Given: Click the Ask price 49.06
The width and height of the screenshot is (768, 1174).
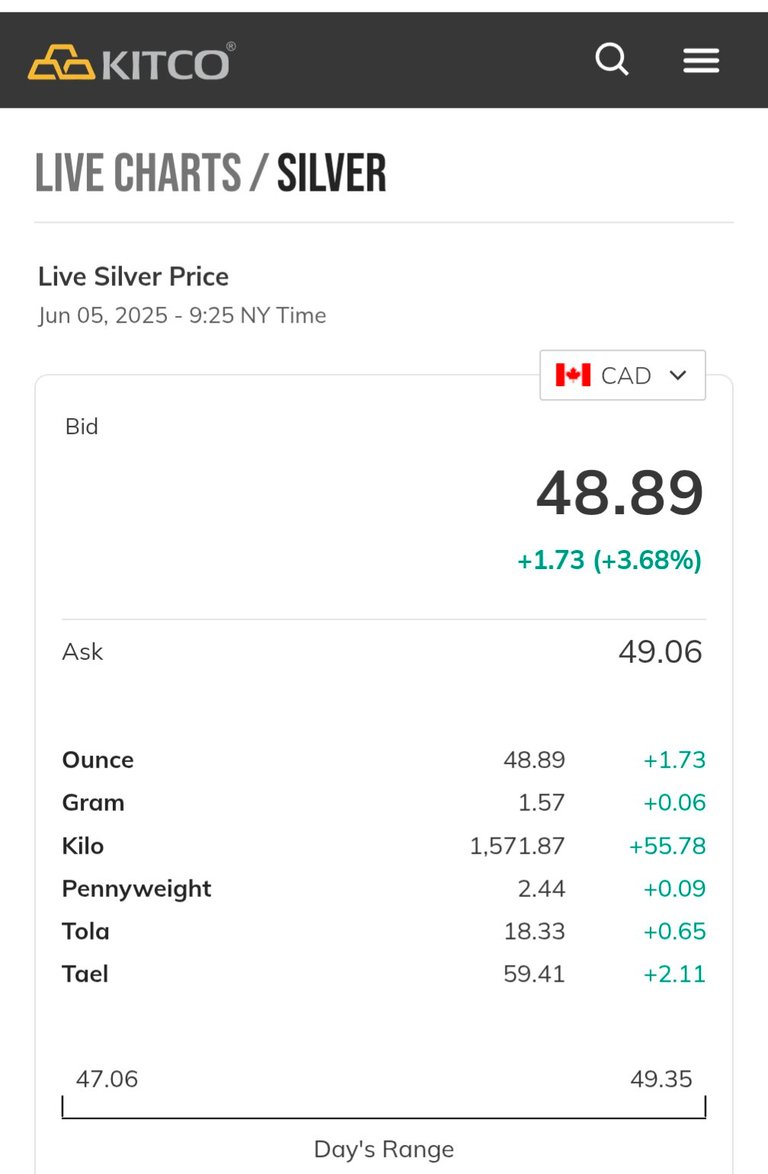Looking at the screenshot, I should click(660, 651).
